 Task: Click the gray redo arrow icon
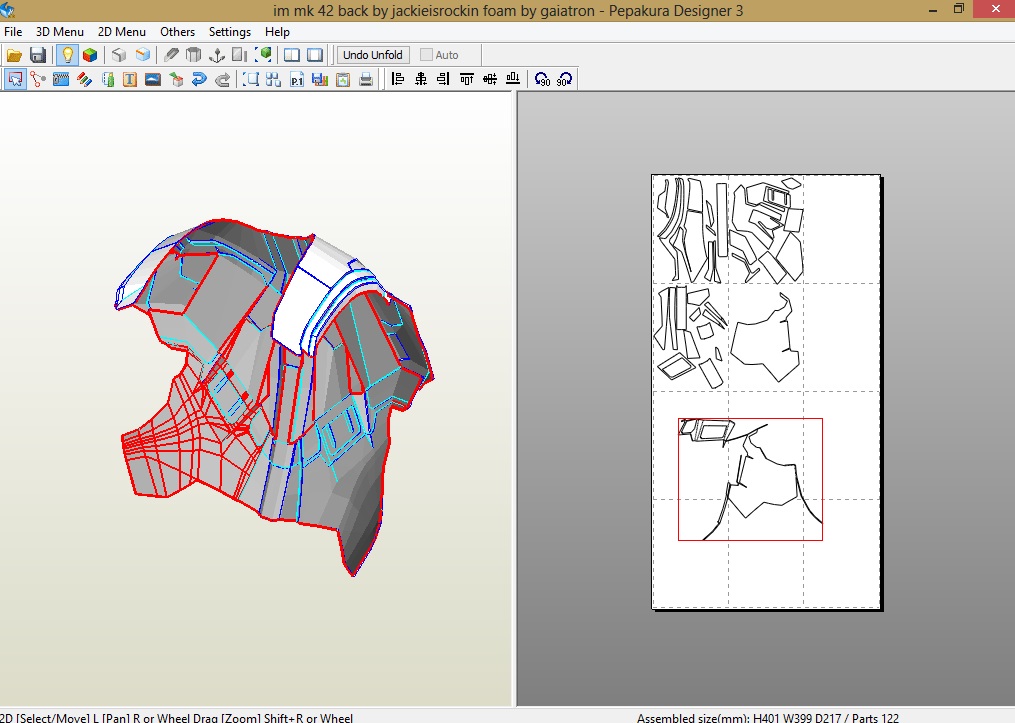point(222,80)
